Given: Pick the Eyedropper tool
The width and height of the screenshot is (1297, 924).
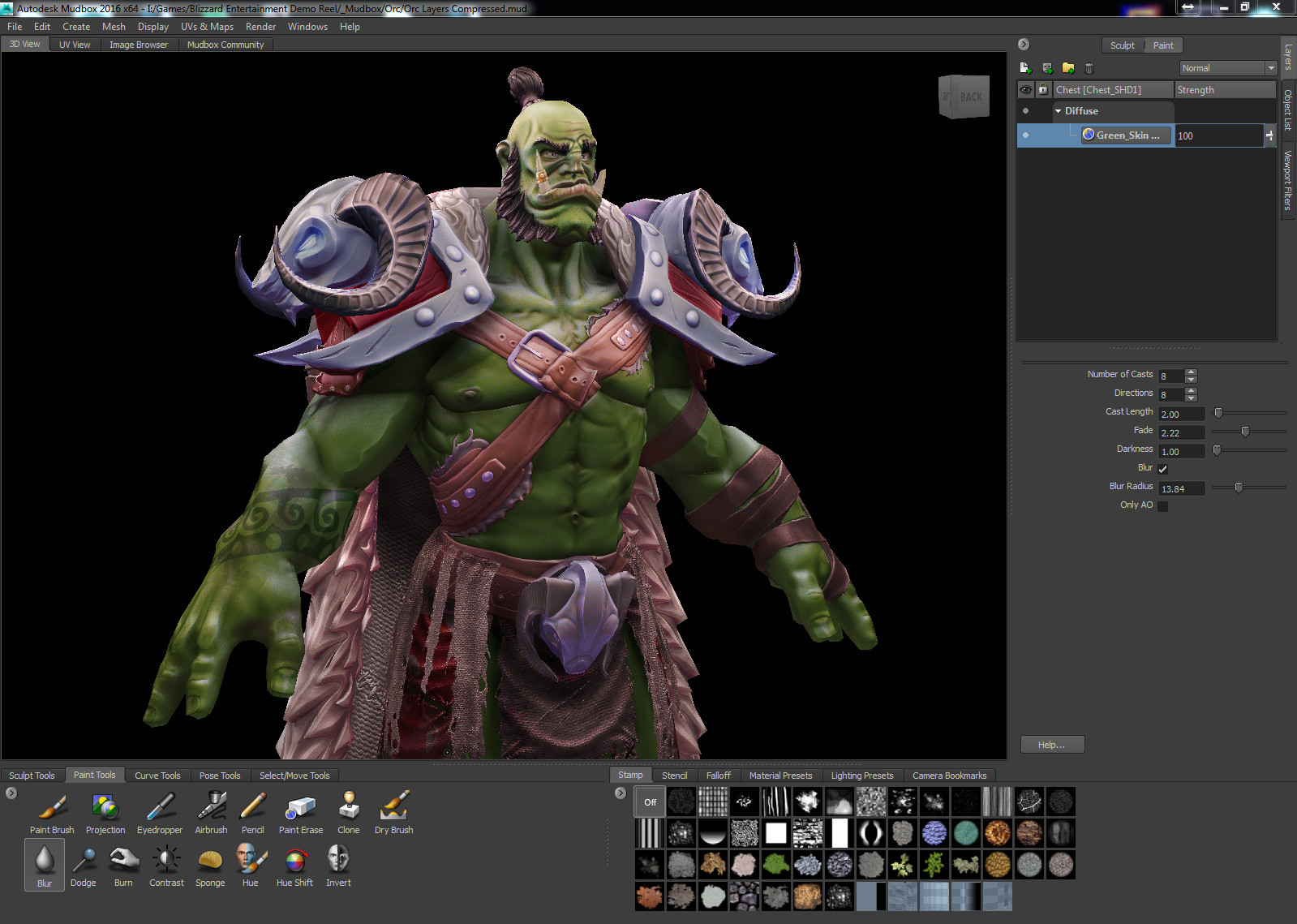Looking at the screenshot, I should pos(160,812).
